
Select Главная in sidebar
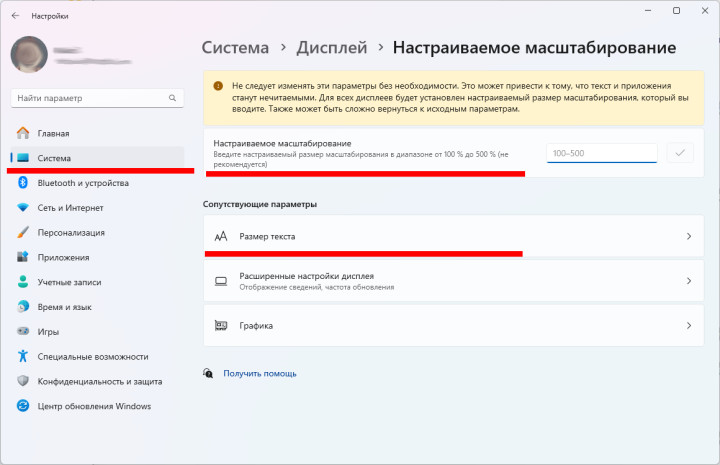53,133
